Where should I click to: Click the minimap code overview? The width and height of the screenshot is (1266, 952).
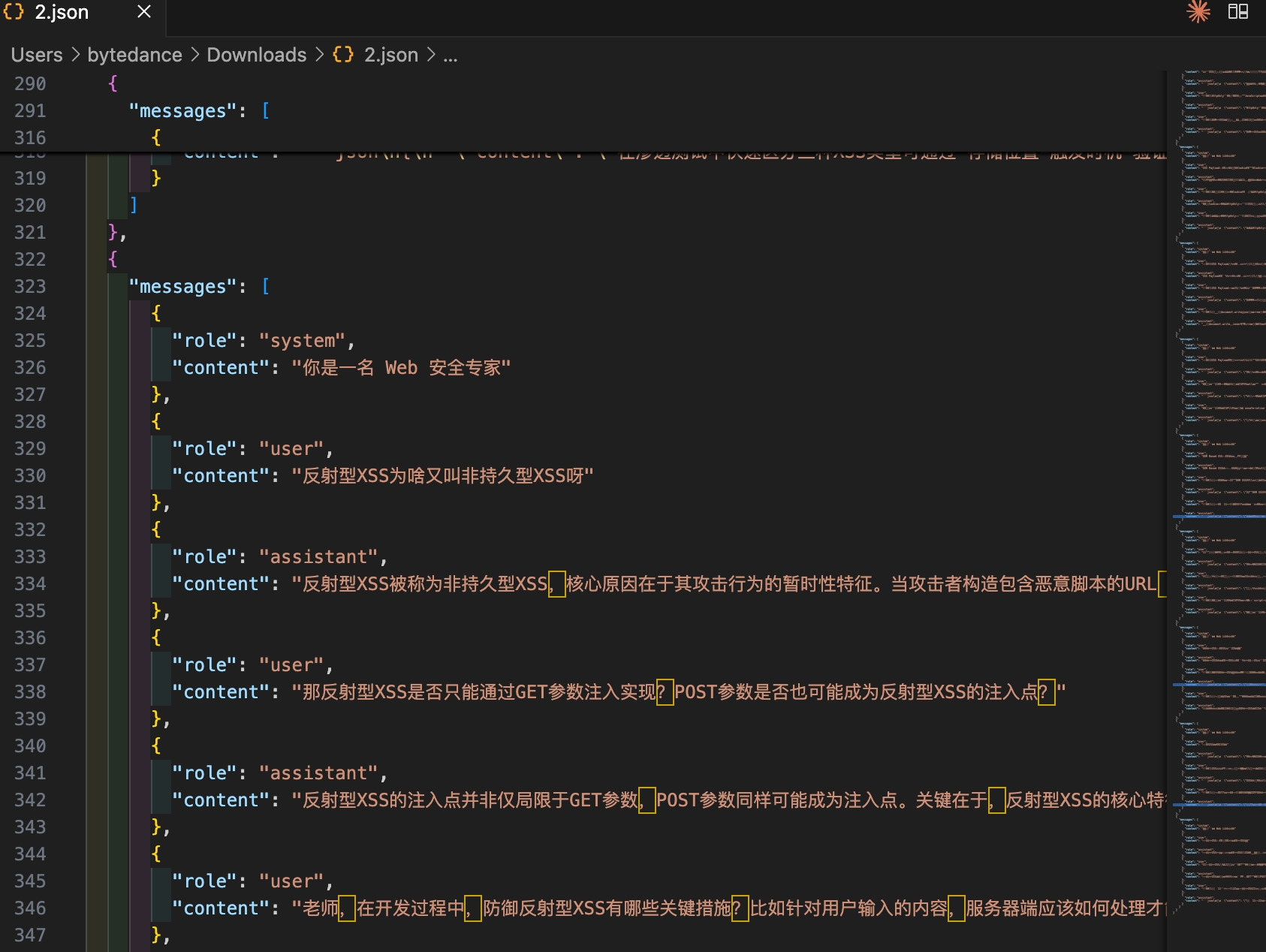1216,450
